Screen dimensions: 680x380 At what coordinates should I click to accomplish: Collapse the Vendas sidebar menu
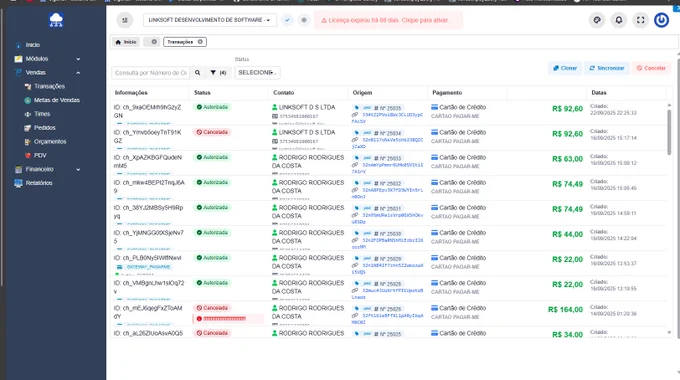point(48,72)
